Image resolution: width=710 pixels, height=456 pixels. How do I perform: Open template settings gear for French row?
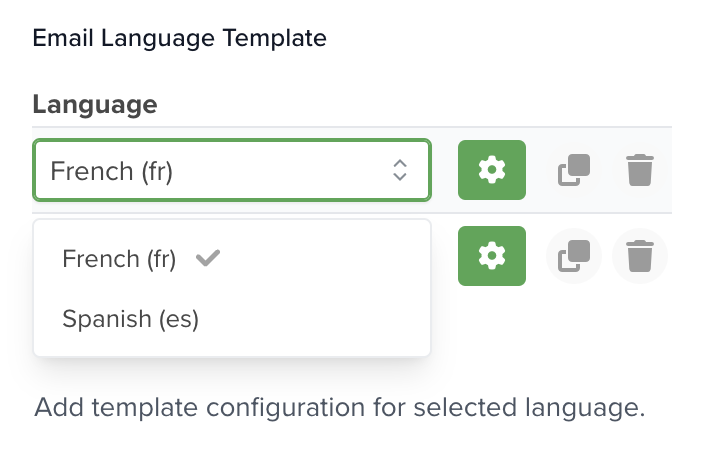tap(492, 170)
